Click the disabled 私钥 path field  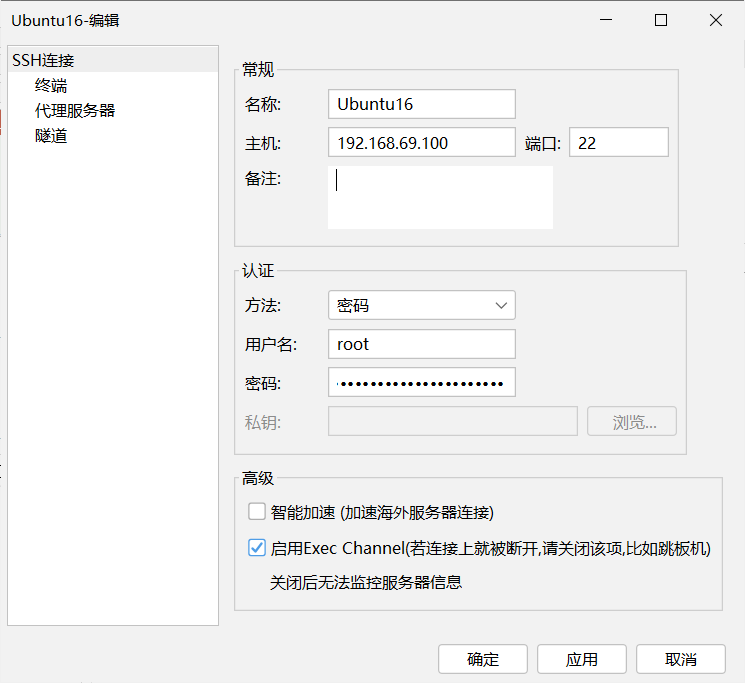[453, 421]
